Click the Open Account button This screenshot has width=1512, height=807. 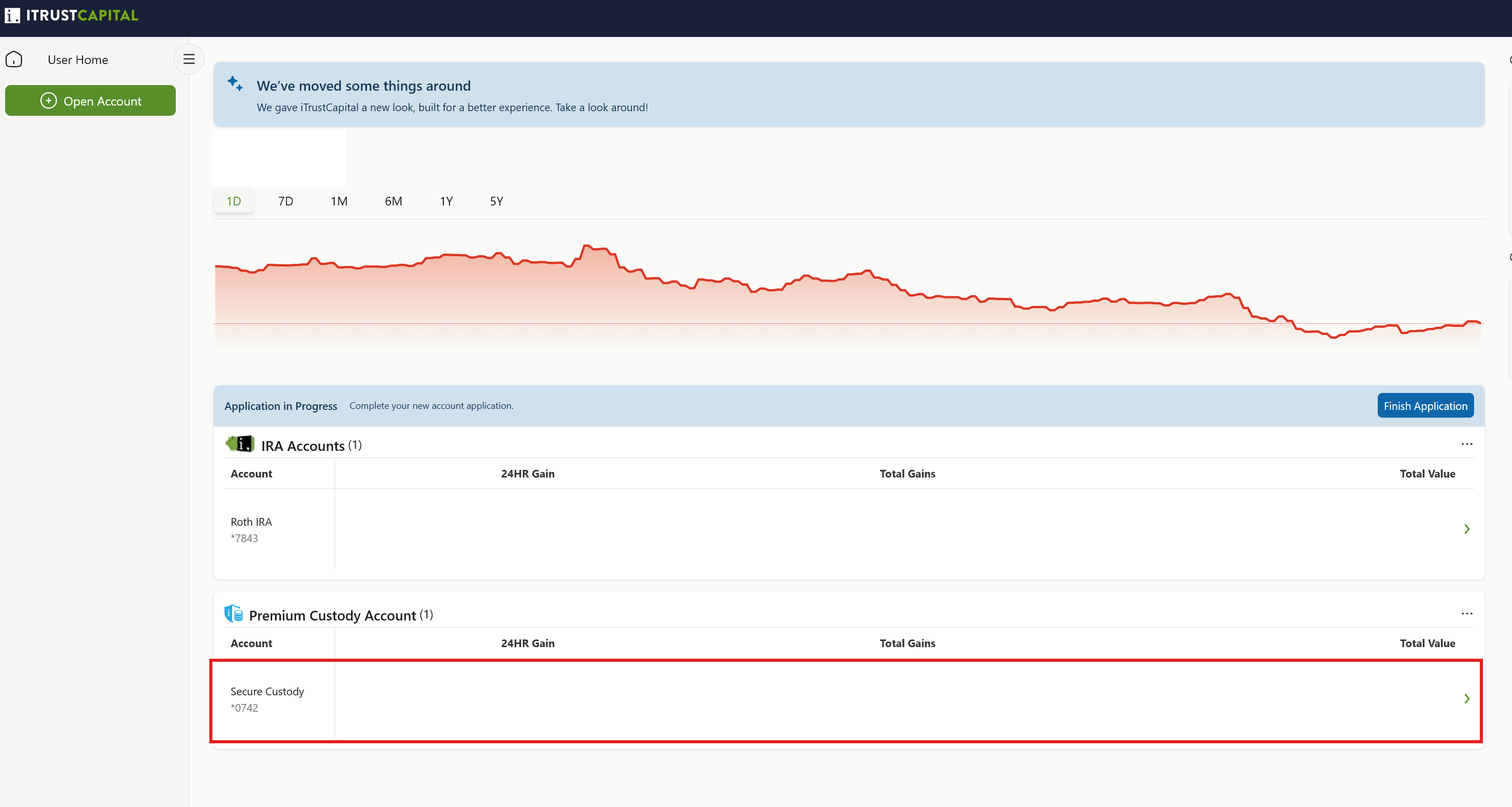90,100
